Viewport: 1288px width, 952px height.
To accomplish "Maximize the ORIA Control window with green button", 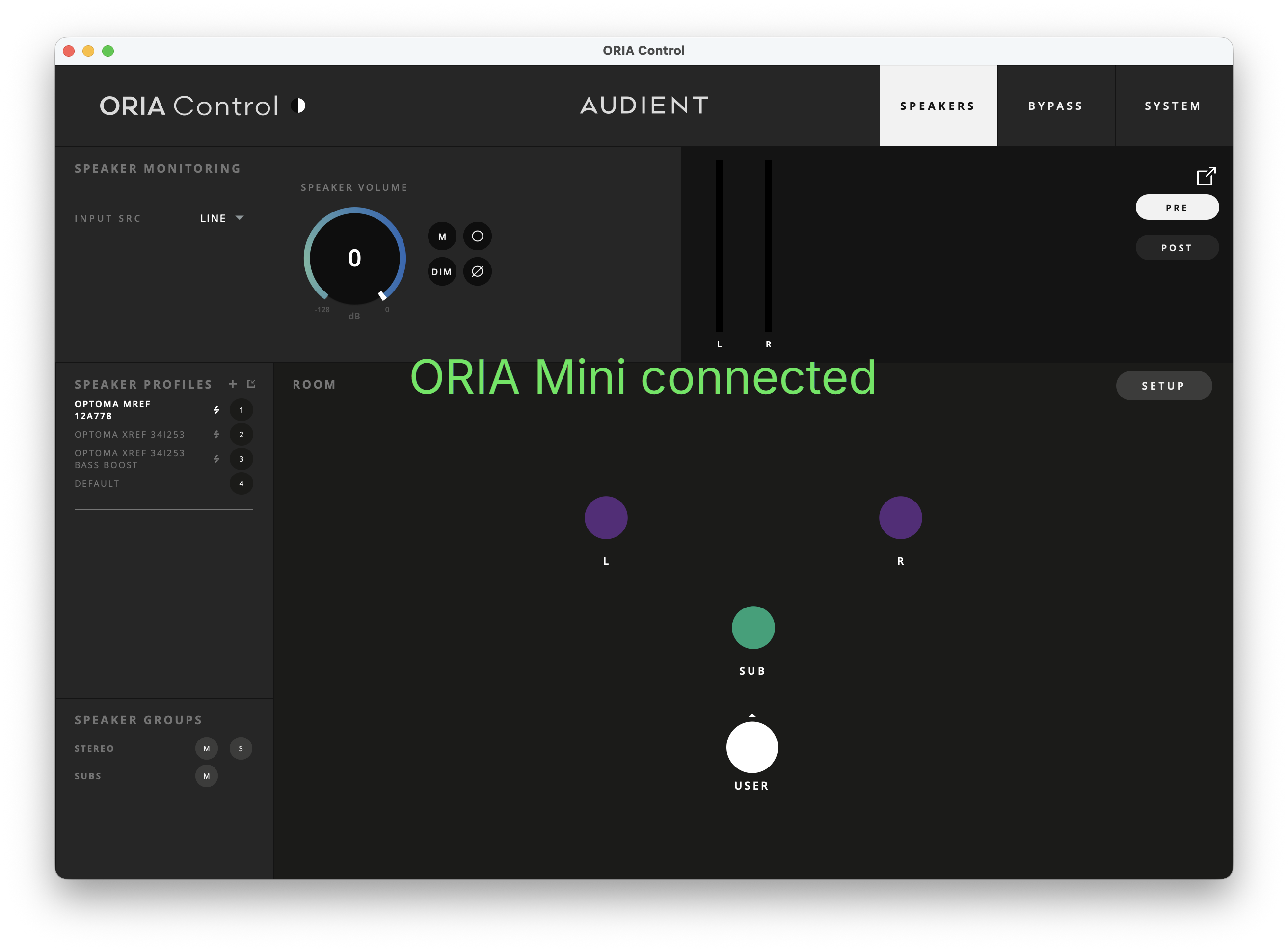I will tap(108, 51).
